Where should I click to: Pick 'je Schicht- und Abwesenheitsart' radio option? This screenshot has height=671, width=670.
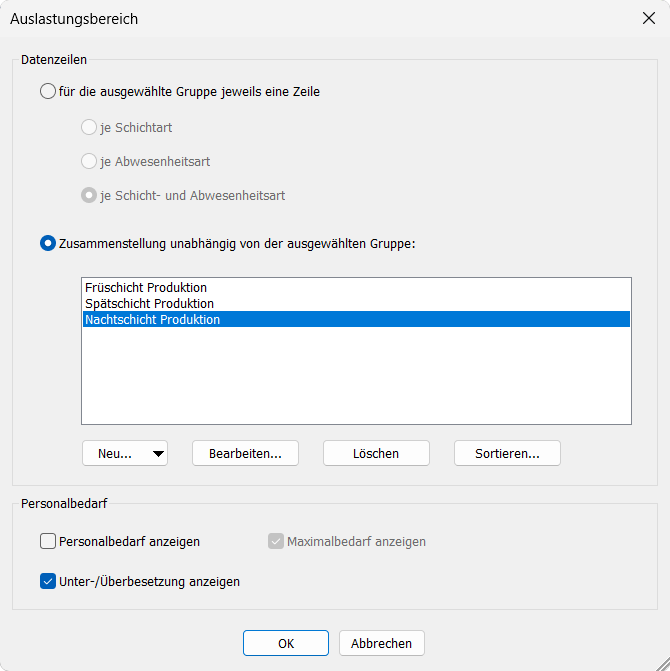(89, 196)
